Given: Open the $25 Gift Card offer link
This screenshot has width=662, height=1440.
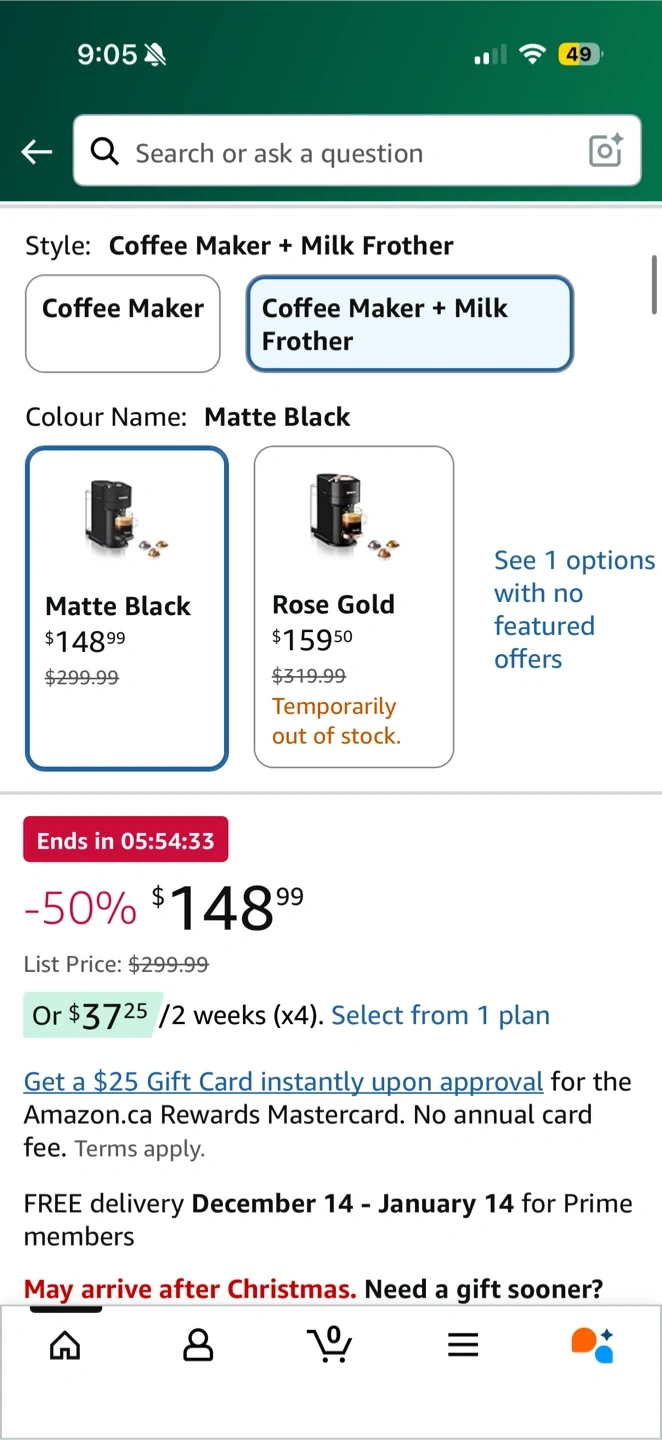Looking at the screenshot, I should 283,1082.
